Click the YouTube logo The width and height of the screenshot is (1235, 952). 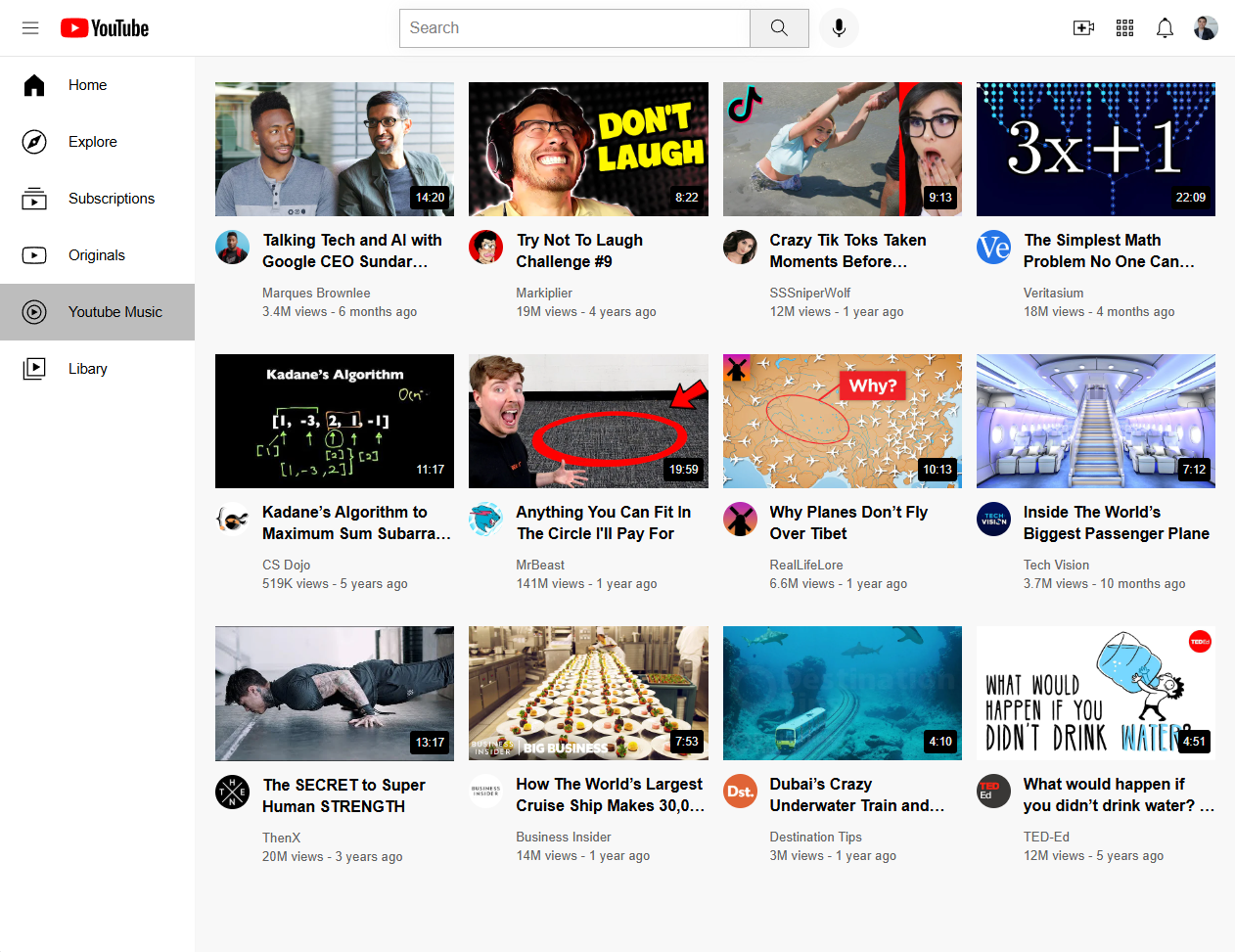tap(105, 28)
